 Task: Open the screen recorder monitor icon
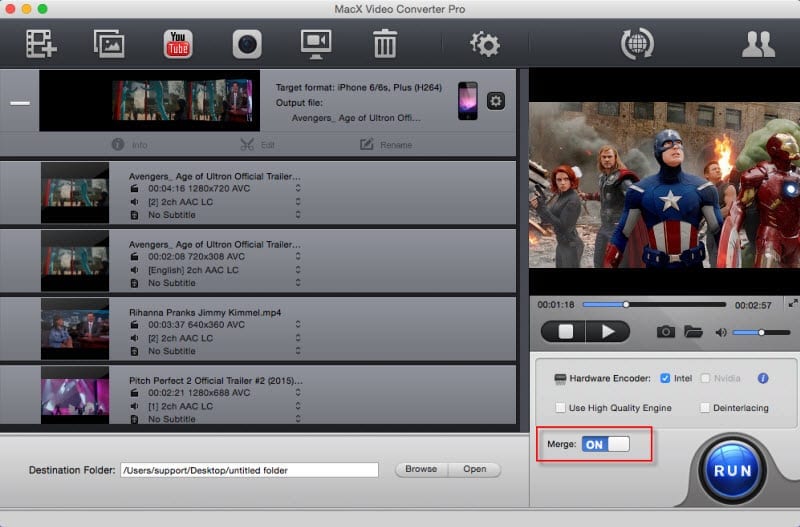(x=316, y=44)
